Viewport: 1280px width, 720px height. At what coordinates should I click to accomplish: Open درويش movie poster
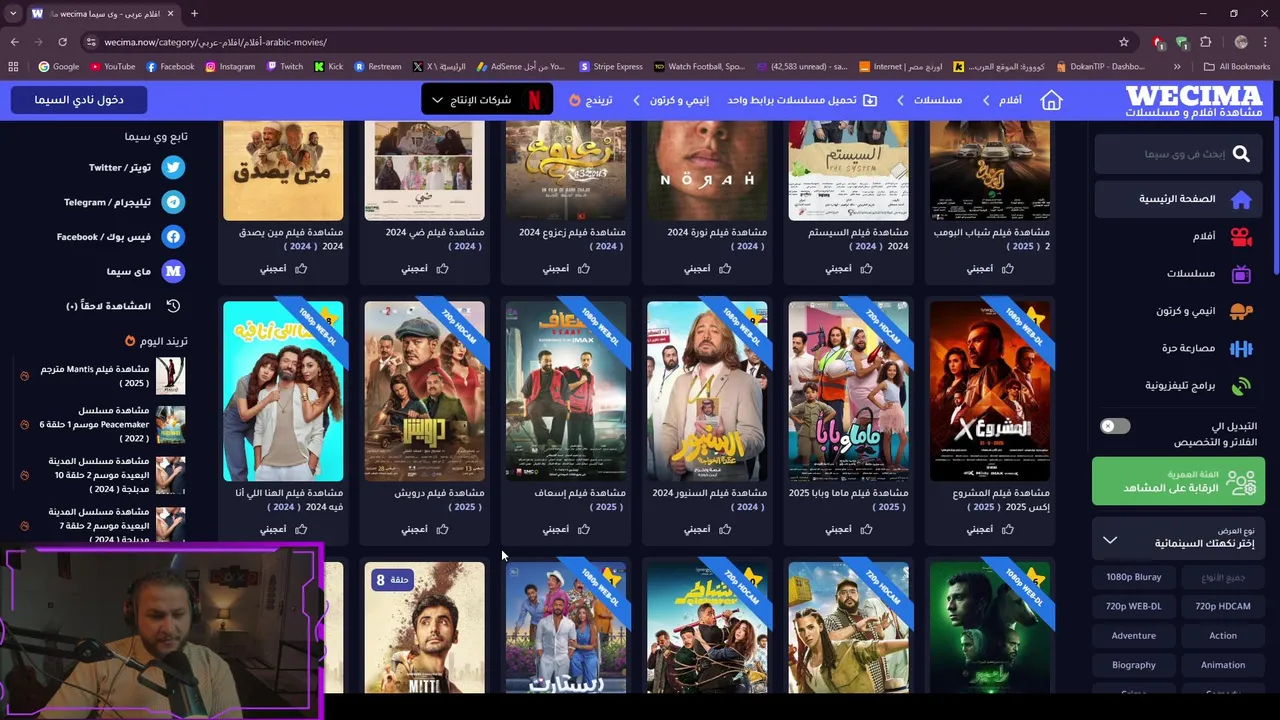click(424, 391)
